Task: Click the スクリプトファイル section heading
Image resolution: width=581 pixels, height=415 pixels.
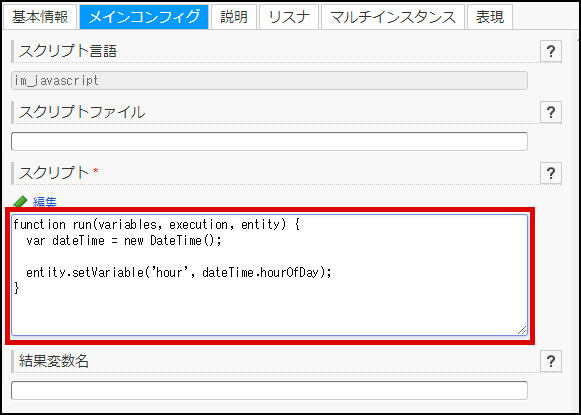Action: coord(82,112)
